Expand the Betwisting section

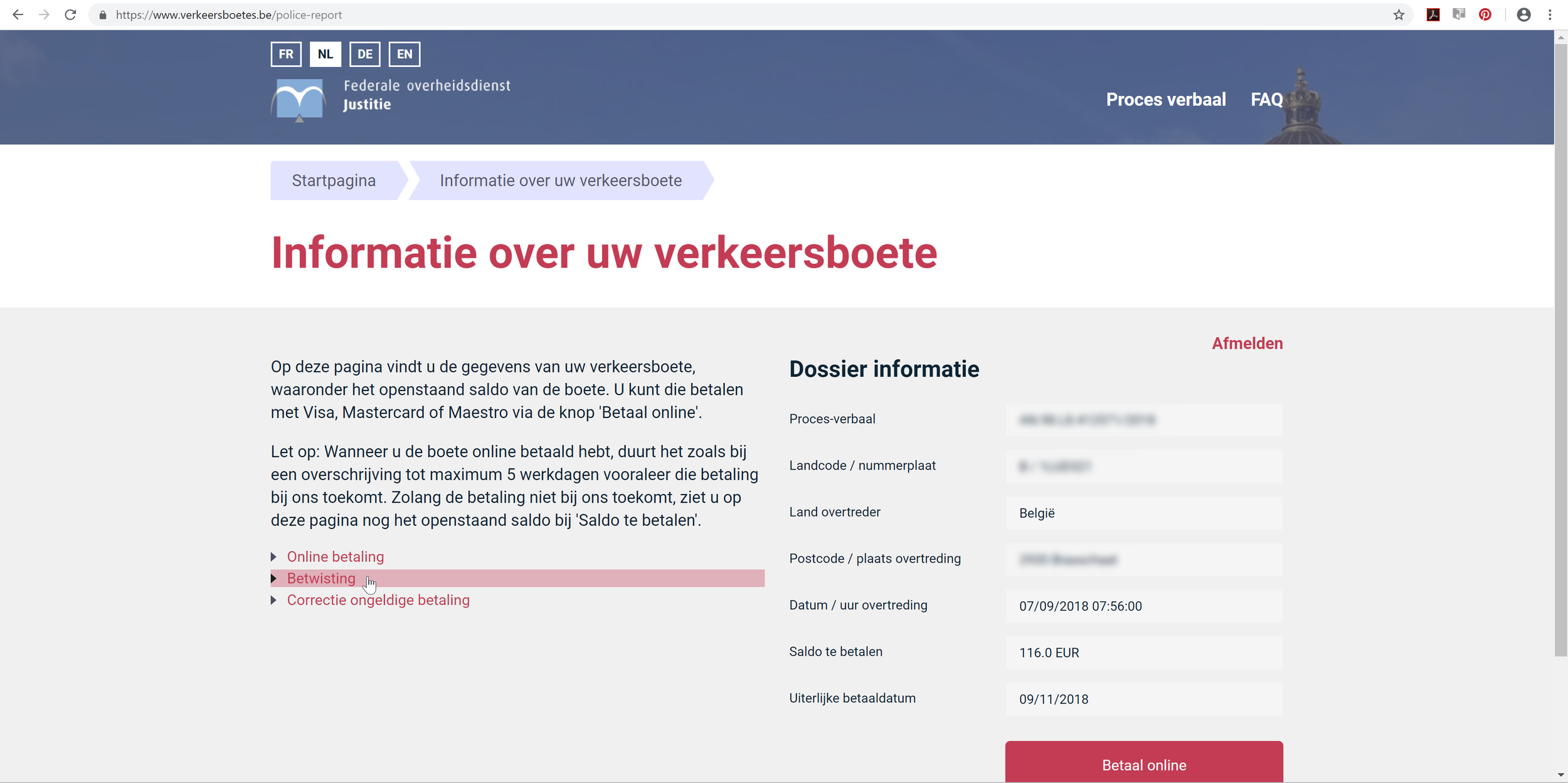click(x=320, y=578)
